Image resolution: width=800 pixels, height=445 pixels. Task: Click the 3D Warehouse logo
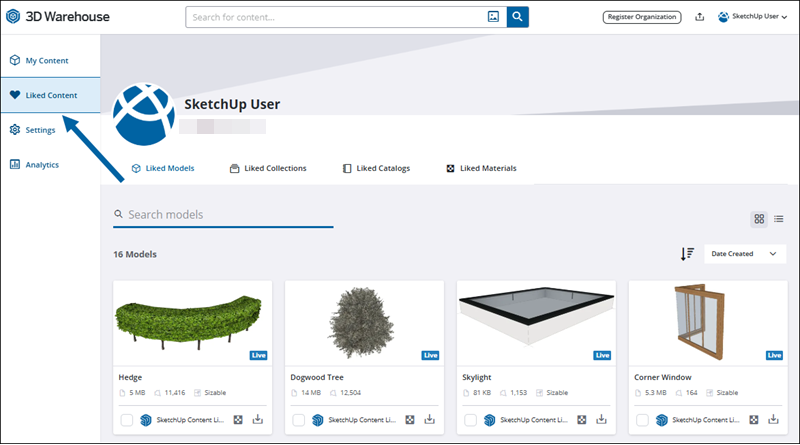(58, 16)
